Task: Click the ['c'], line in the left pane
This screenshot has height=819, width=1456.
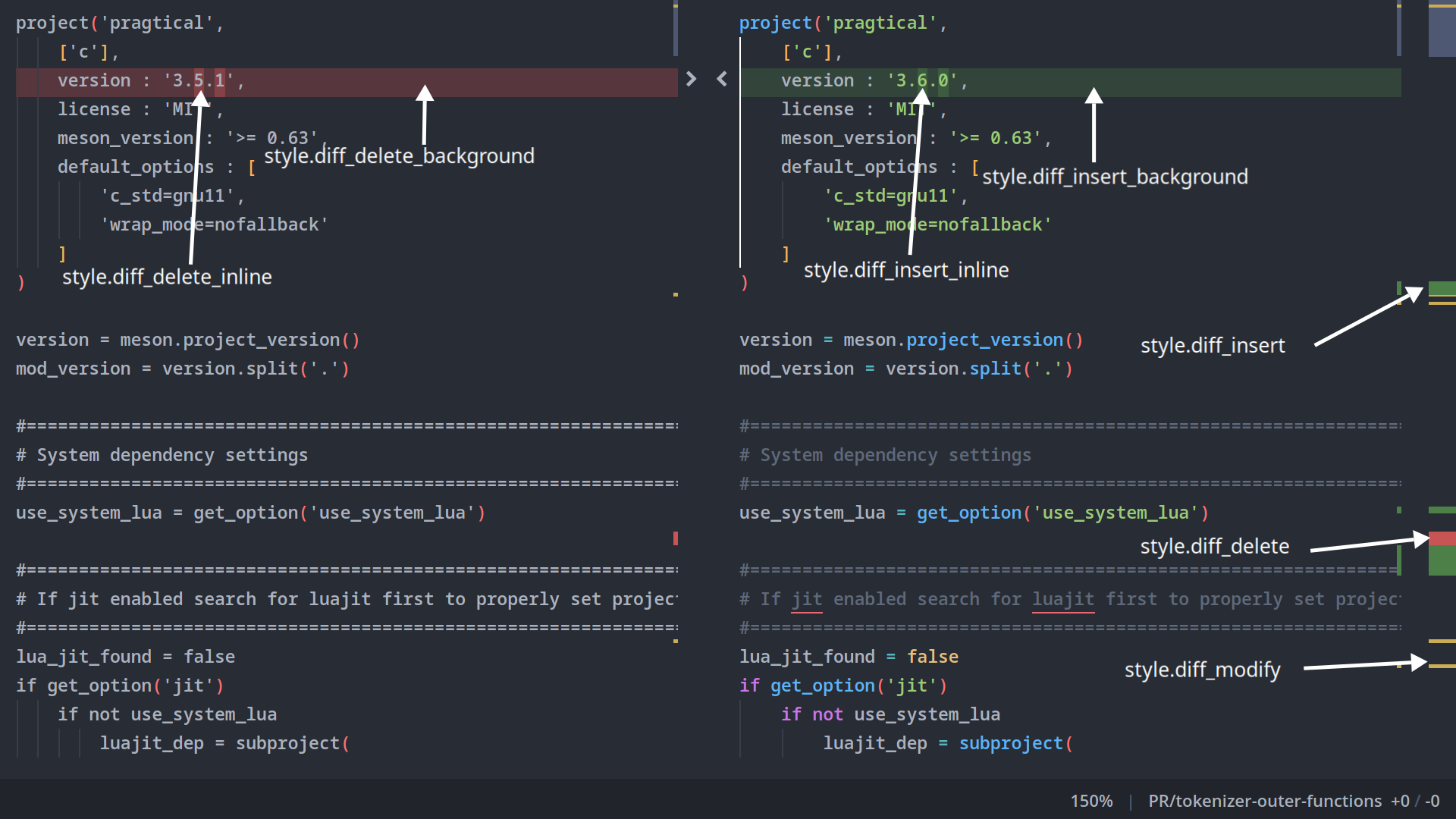Action: [x=89, y=52]
